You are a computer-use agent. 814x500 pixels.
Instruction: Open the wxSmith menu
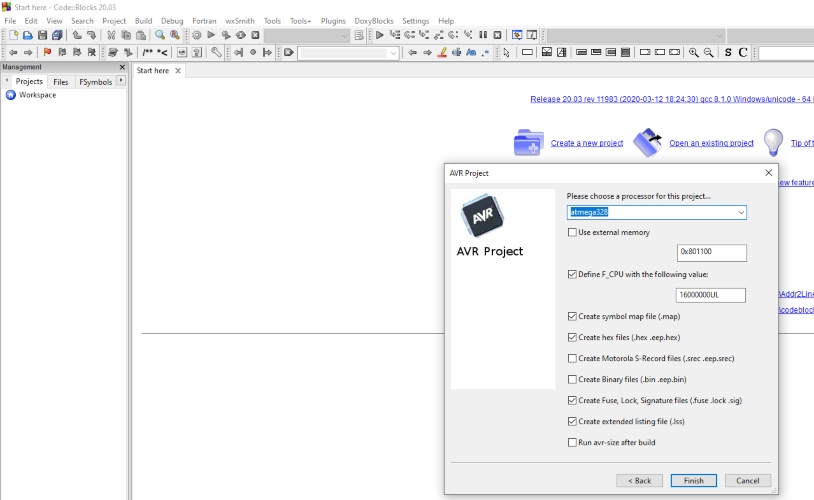pos(240,21)
